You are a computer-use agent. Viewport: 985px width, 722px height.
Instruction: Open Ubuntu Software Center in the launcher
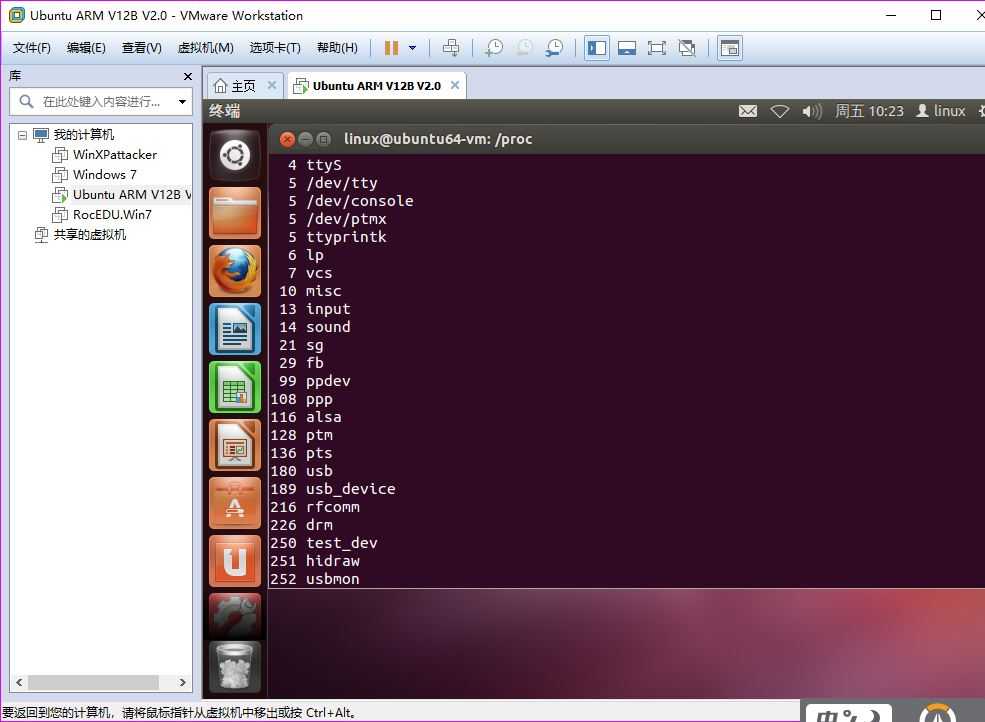235,503
